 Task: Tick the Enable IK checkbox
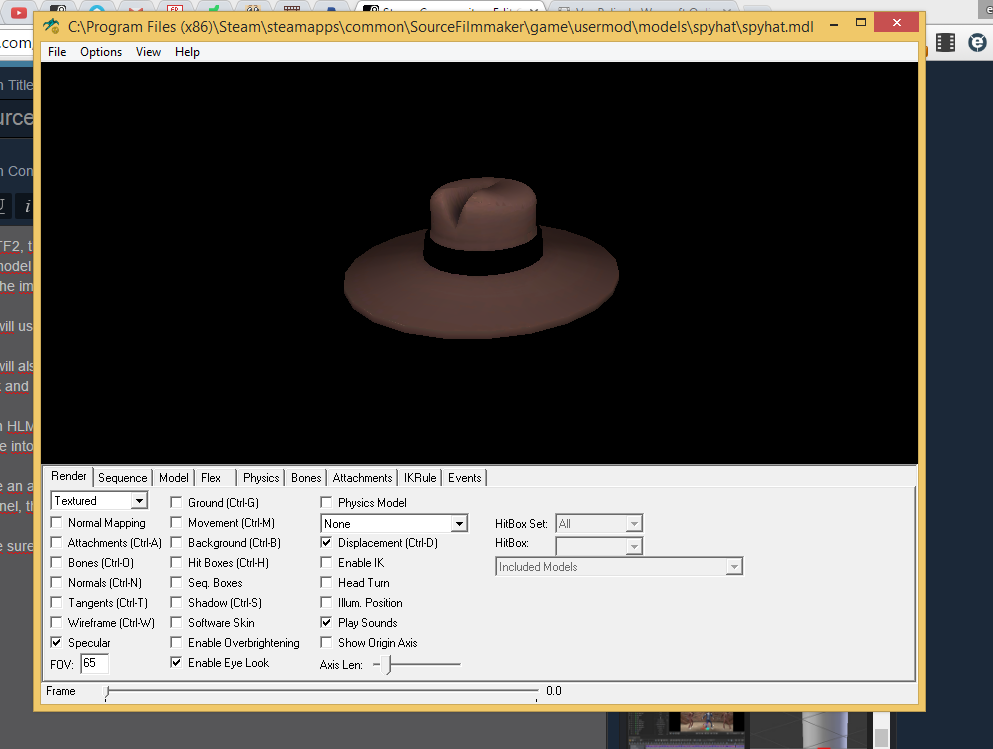point(326,563)
